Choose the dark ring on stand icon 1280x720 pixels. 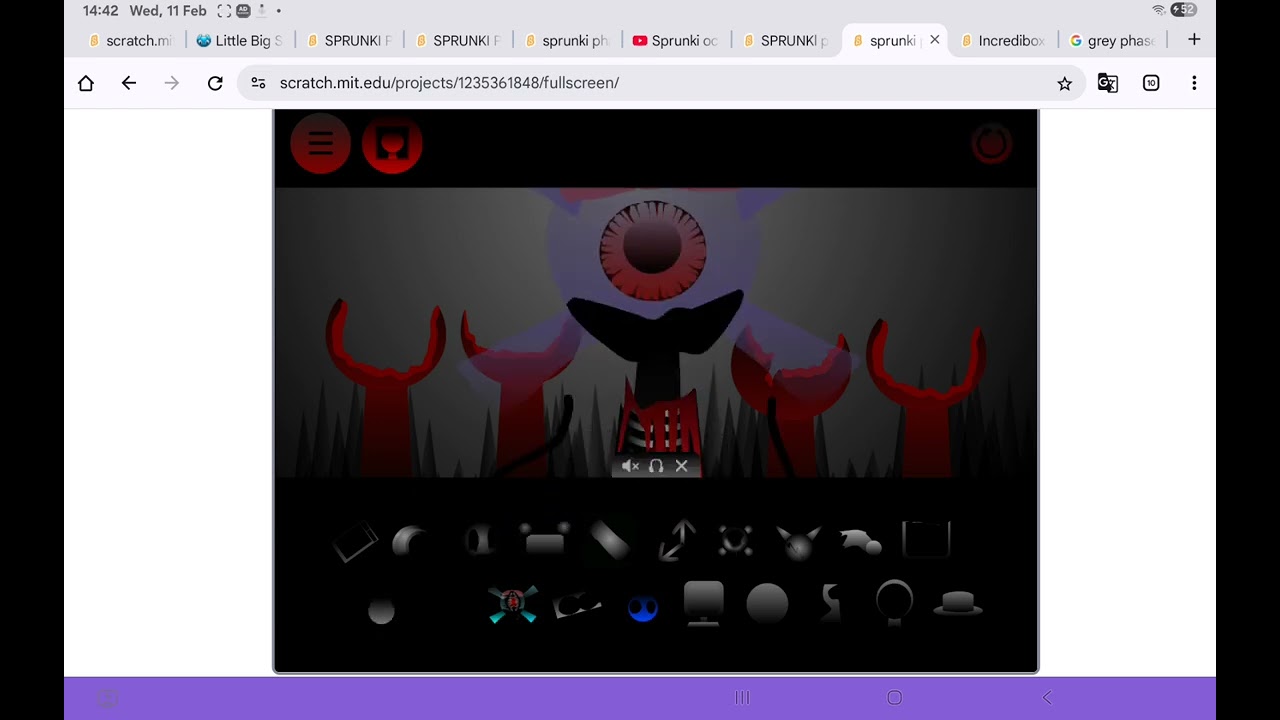click(x=894, y=603)
